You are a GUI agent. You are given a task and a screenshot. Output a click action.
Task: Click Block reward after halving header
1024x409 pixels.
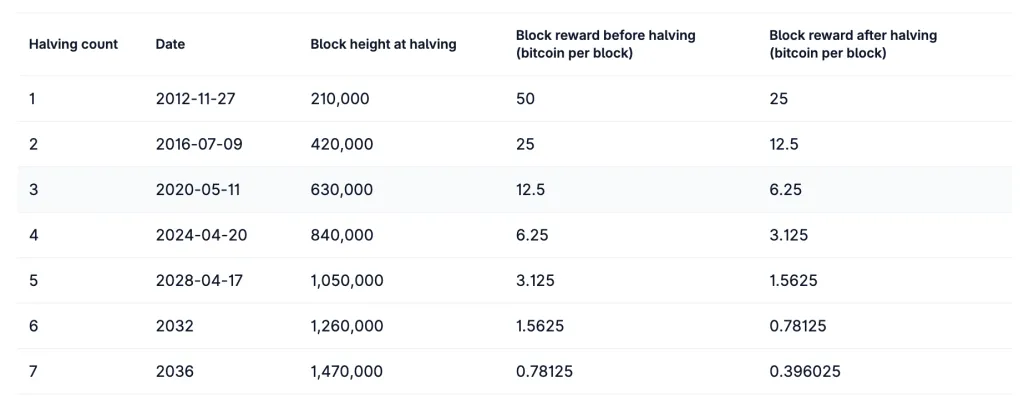pos(852,44)
